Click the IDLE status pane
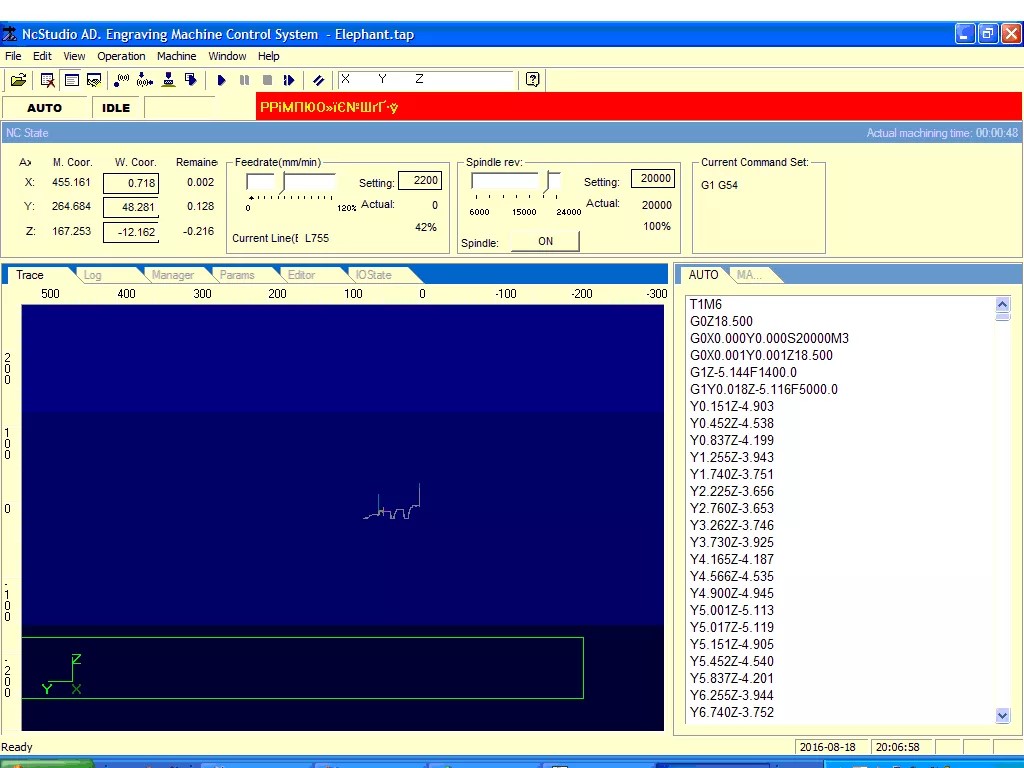 [x=116, y=108]
